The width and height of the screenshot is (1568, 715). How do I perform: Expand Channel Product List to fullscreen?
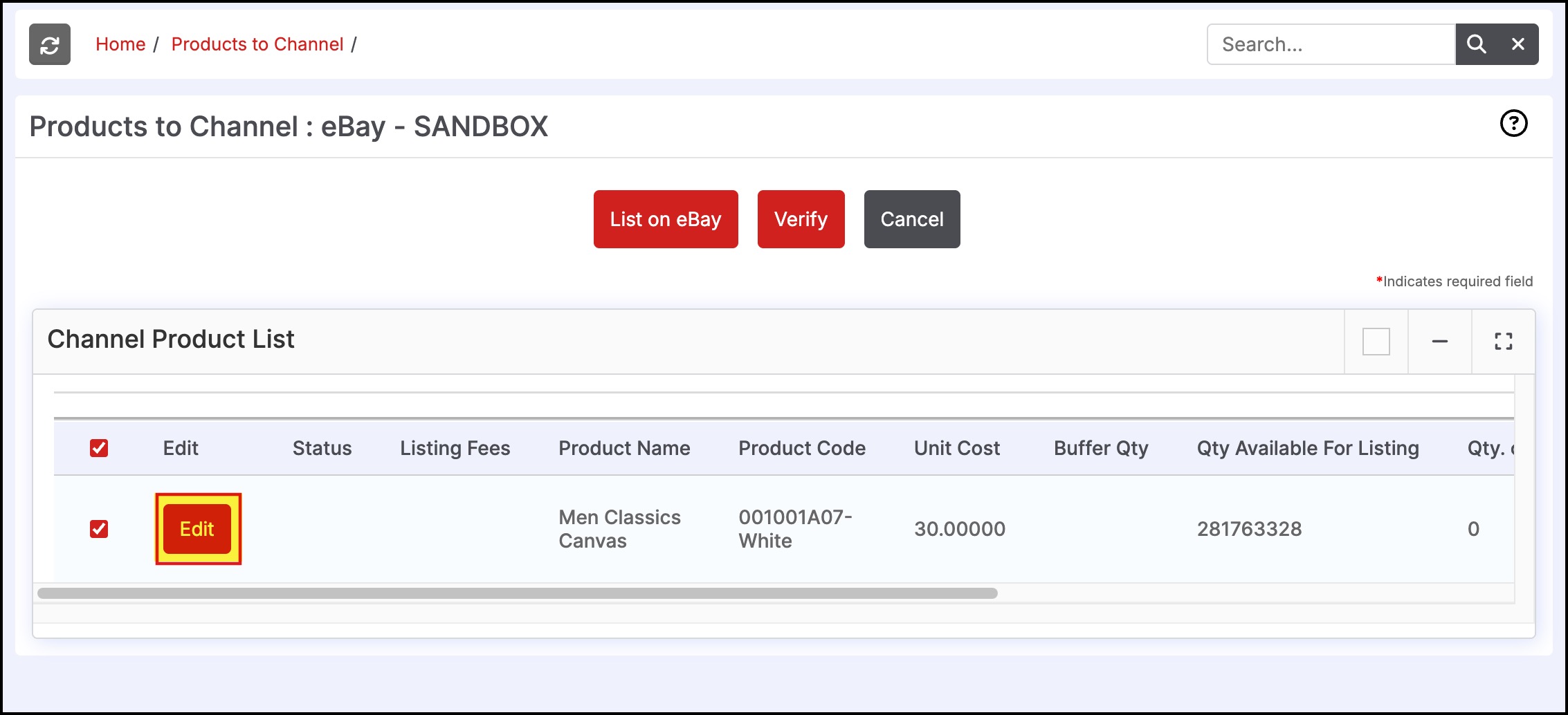click(1504, 342)
